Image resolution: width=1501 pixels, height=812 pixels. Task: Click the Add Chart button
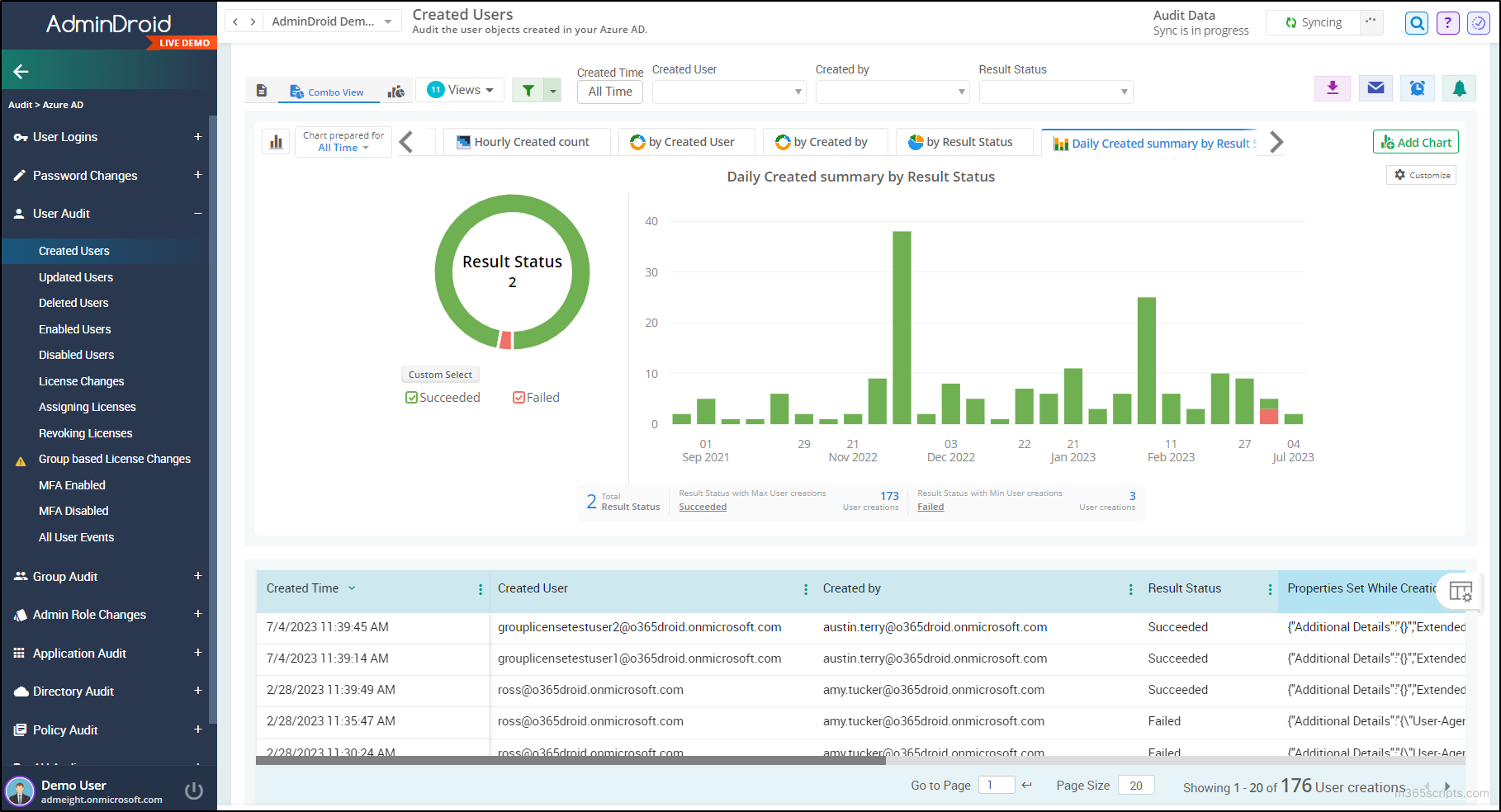[1415, 141]
